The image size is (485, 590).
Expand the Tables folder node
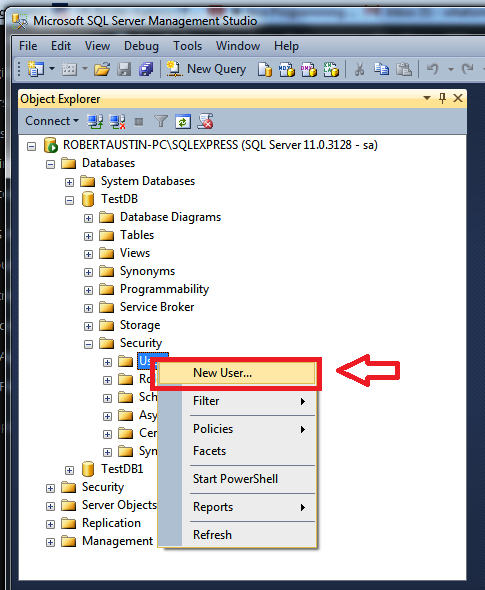[88, 236]
